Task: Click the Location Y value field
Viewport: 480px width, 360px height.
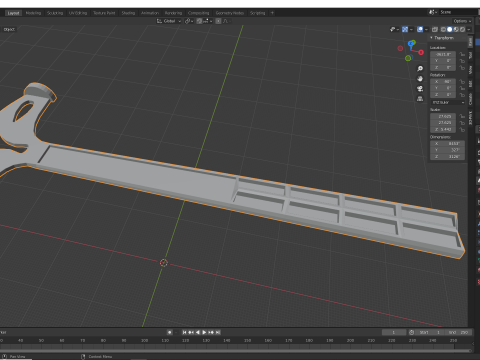Action: coord(443,61)
